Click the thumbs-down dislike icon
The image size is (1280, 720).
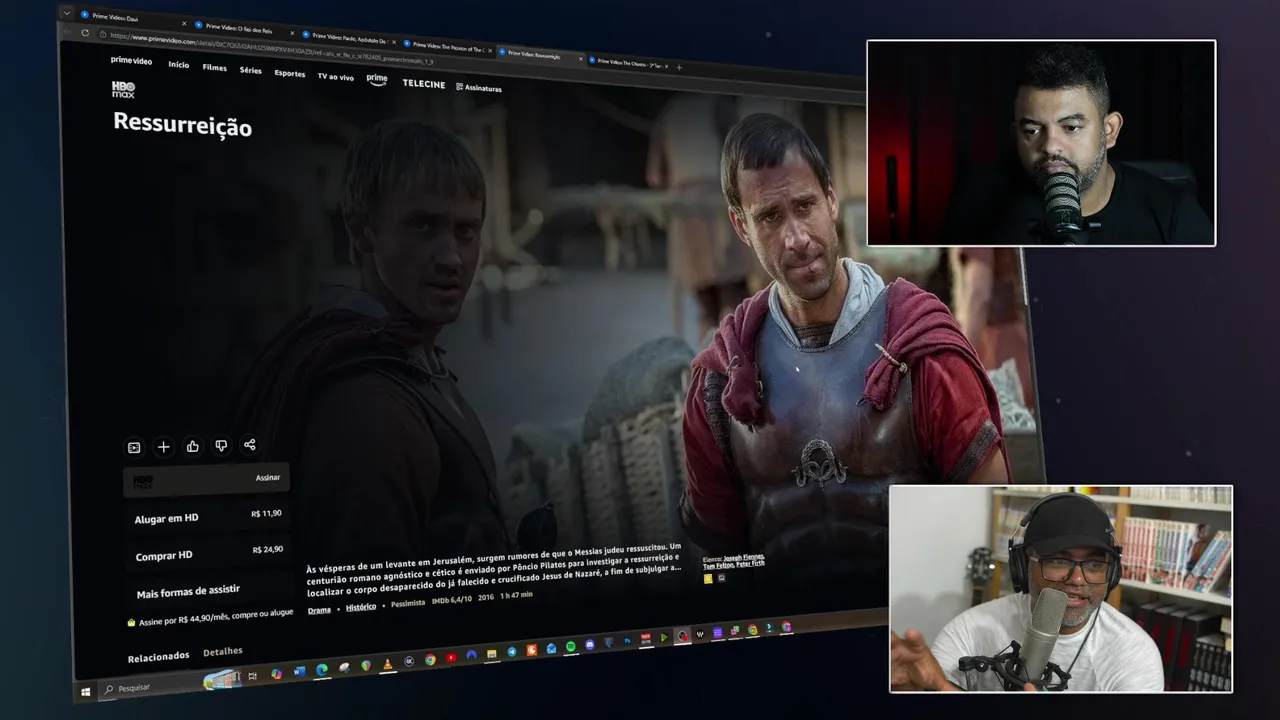(x=221, y=445)
